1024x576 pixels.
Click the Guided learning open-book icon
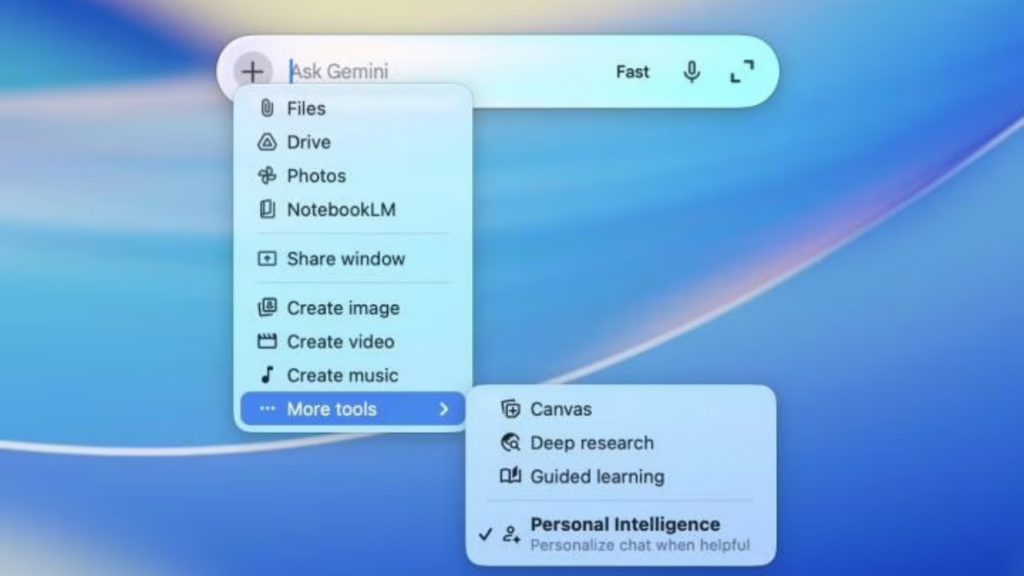[510, 476]
